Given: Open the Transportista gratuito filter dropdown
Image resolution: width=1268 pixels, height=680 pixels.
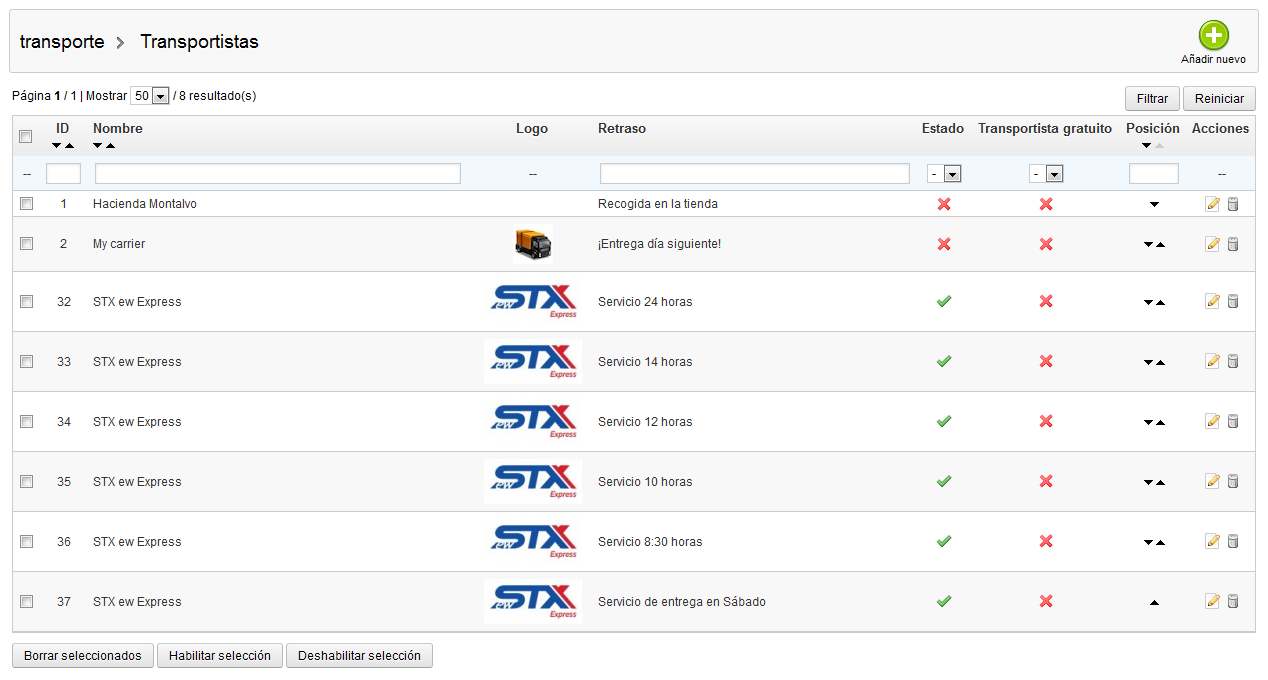Looking at the screenshot, I should (x=1046, y=174).
